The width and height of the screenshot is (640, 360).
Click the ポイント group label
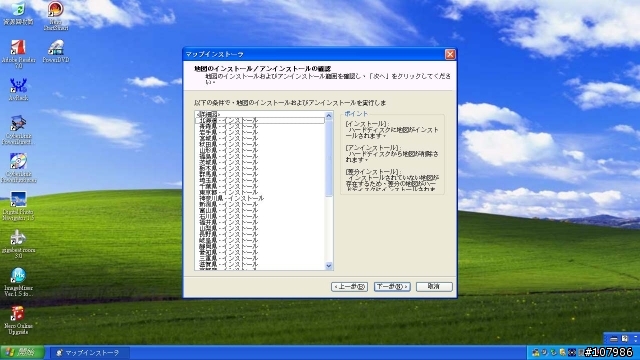(356, 113)
